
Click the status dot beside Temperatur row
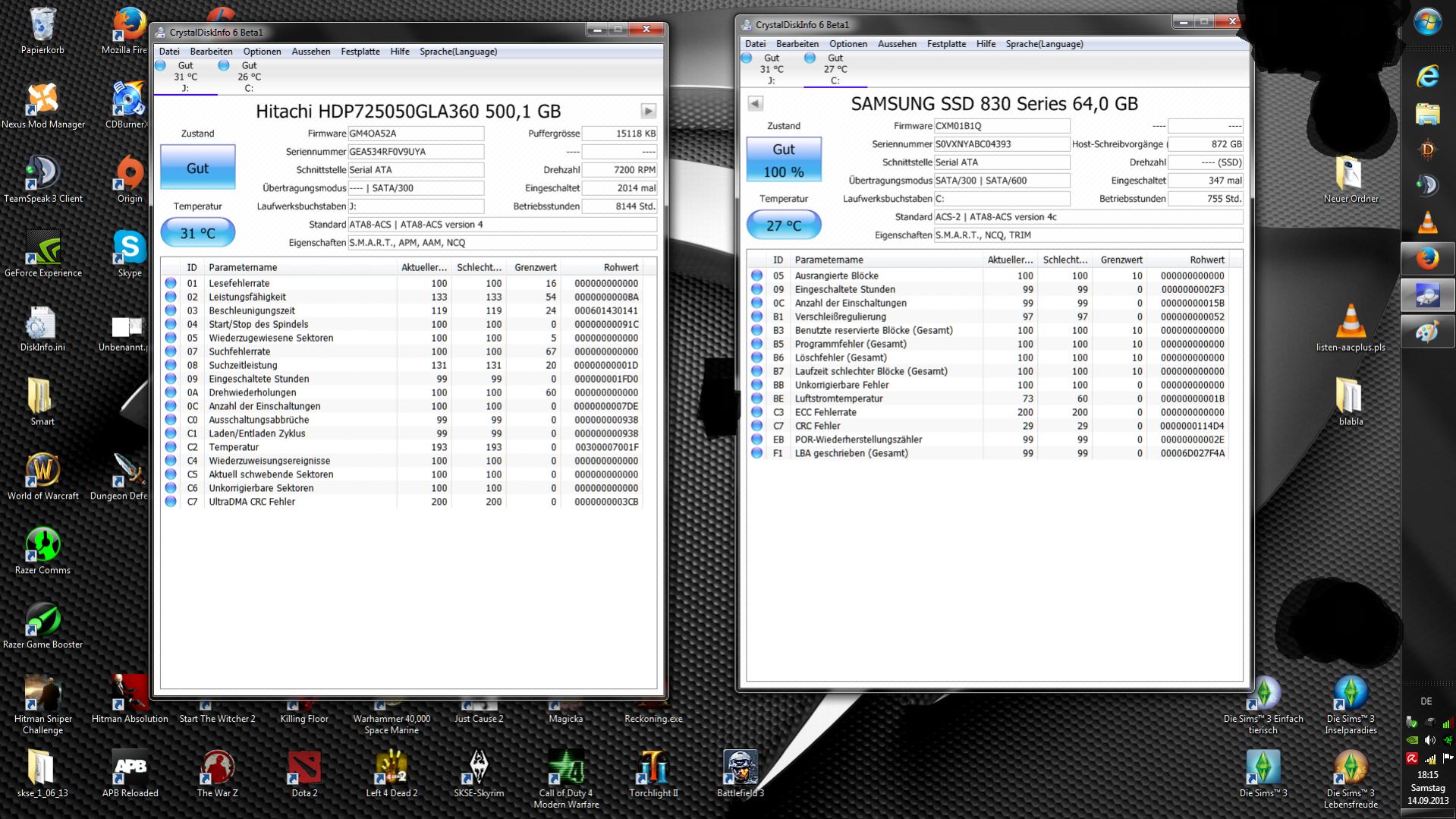(x=171, y=447)
